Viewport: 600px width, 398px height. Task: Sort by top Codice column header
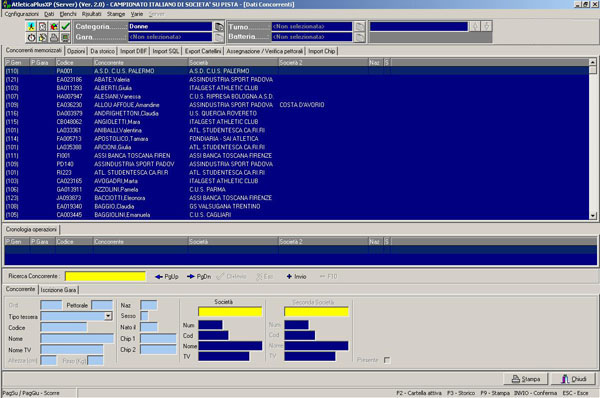pos(74,62)
